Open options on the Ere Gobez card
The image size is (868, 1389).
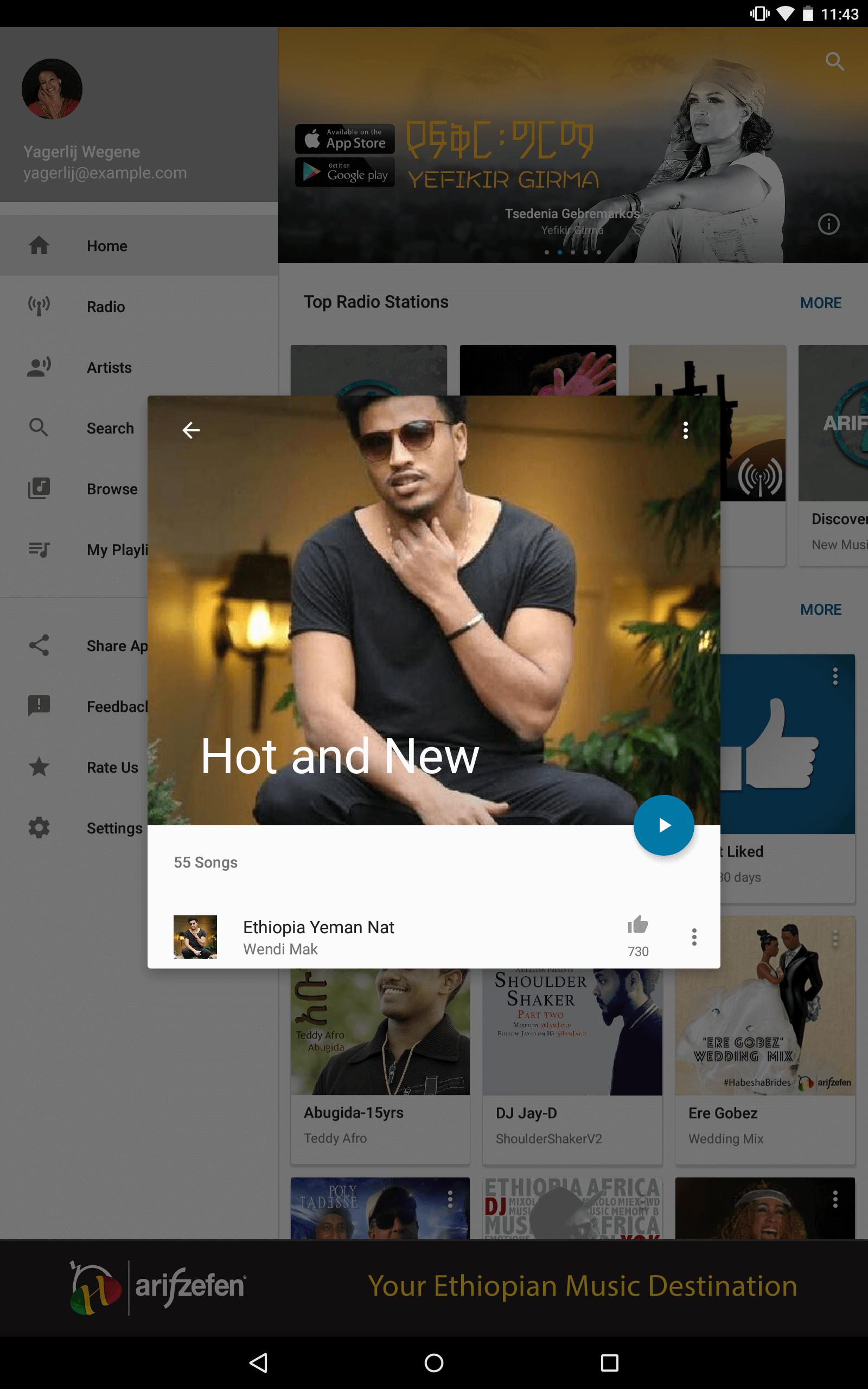click(835, 938)
